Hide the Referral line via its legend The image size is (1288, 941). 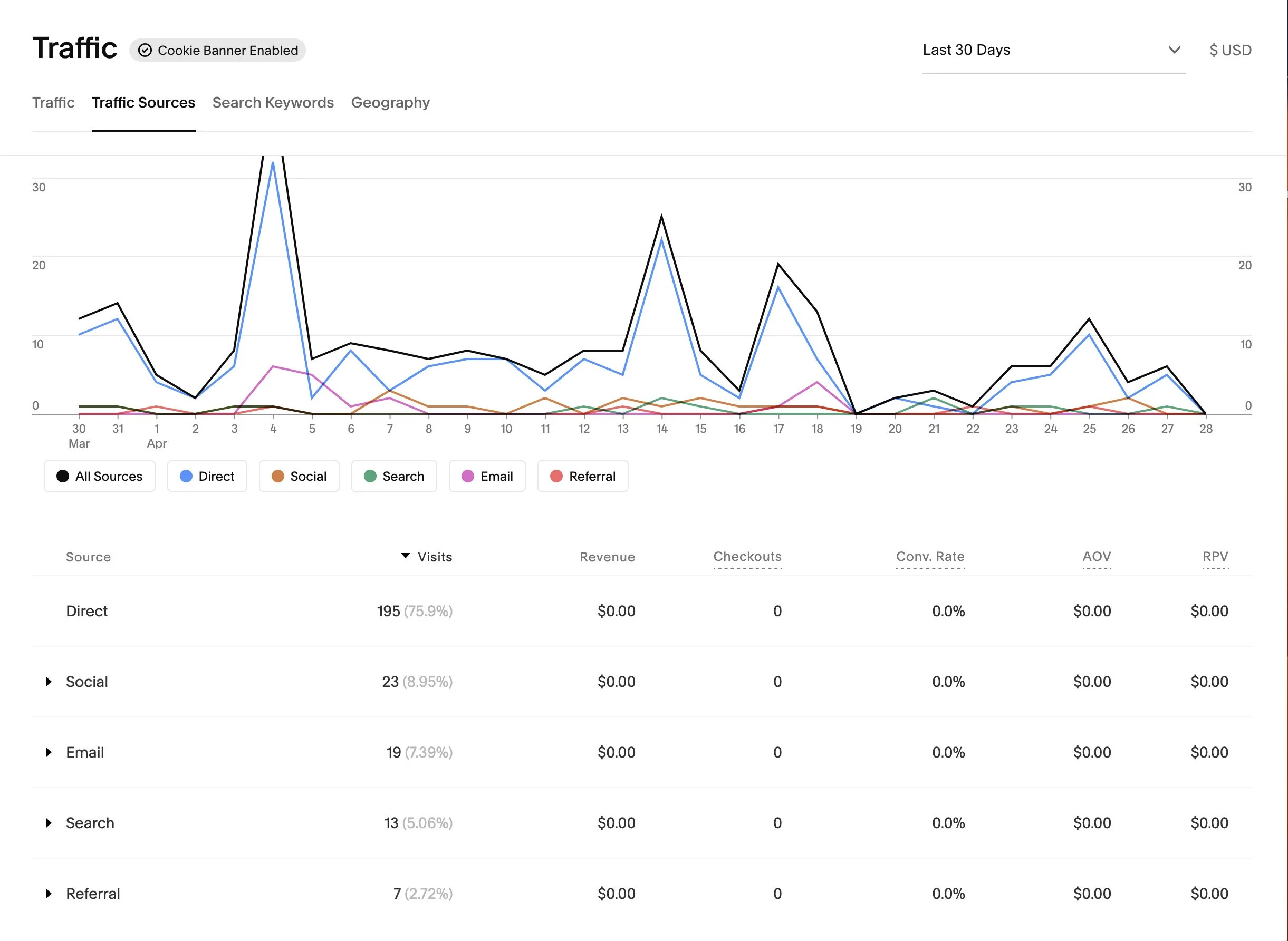coord(582,476)
